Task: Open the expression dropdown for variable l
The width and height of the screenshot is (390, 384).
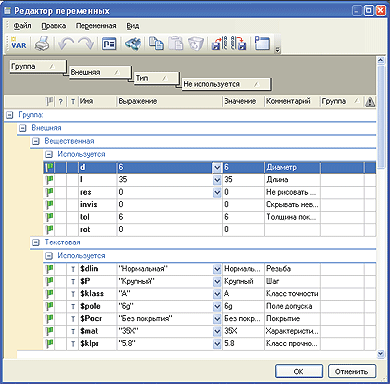Action: 217,180
